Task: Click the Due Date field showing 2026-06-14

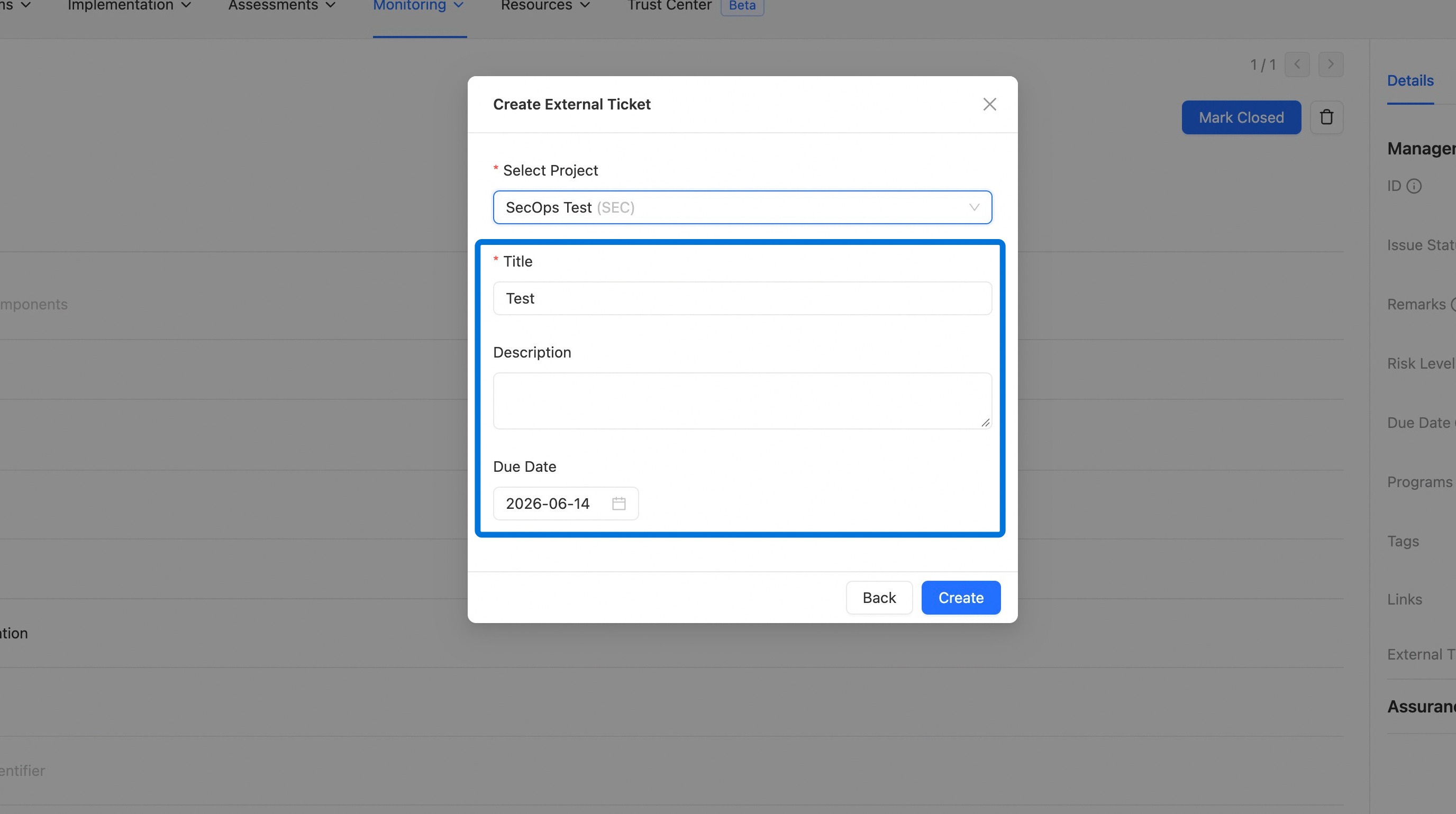Action: coord(566,504)
